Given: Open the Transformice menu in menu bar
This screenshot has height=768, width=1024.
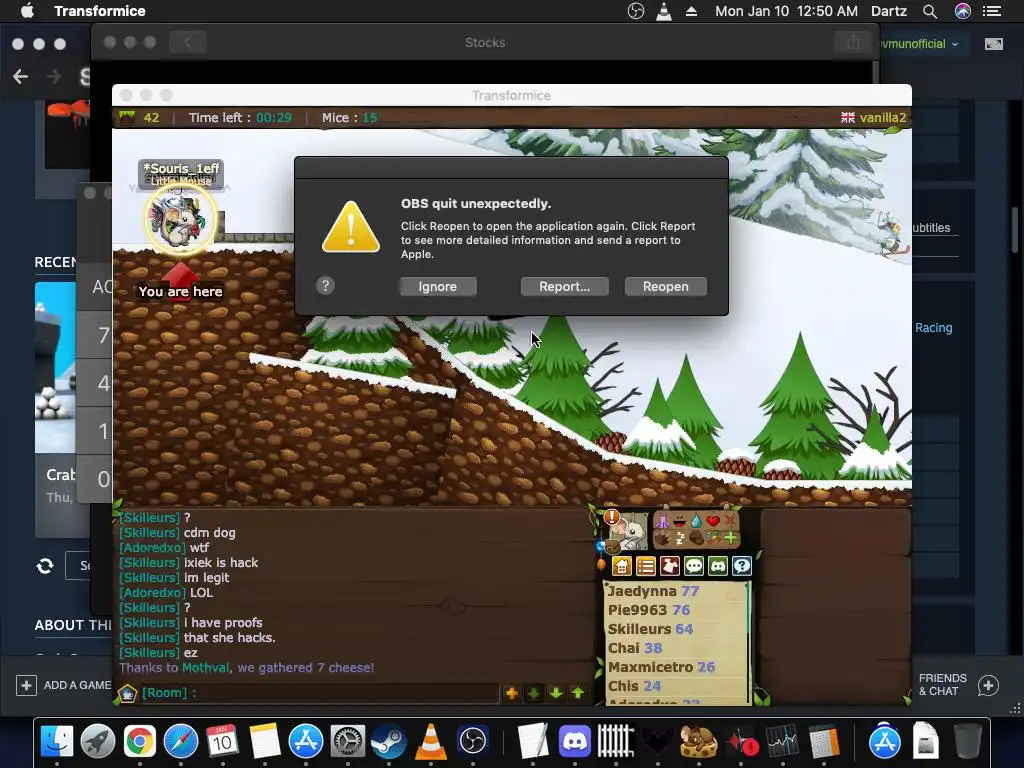Looking at the screenshot, I should pos(100,11).
